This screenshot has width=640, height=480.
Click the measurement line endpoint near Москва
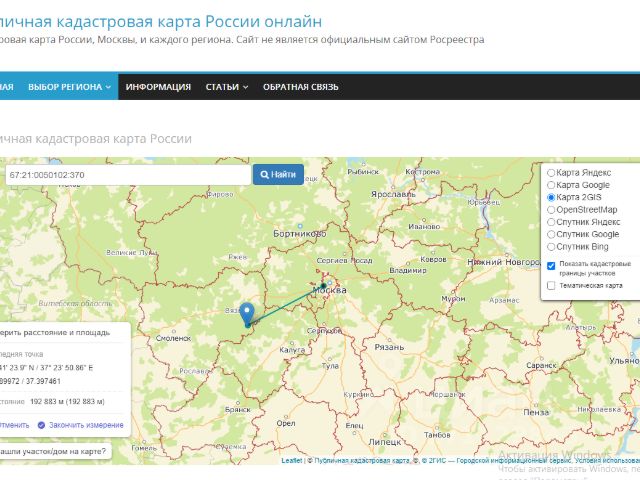coord(323,286)
